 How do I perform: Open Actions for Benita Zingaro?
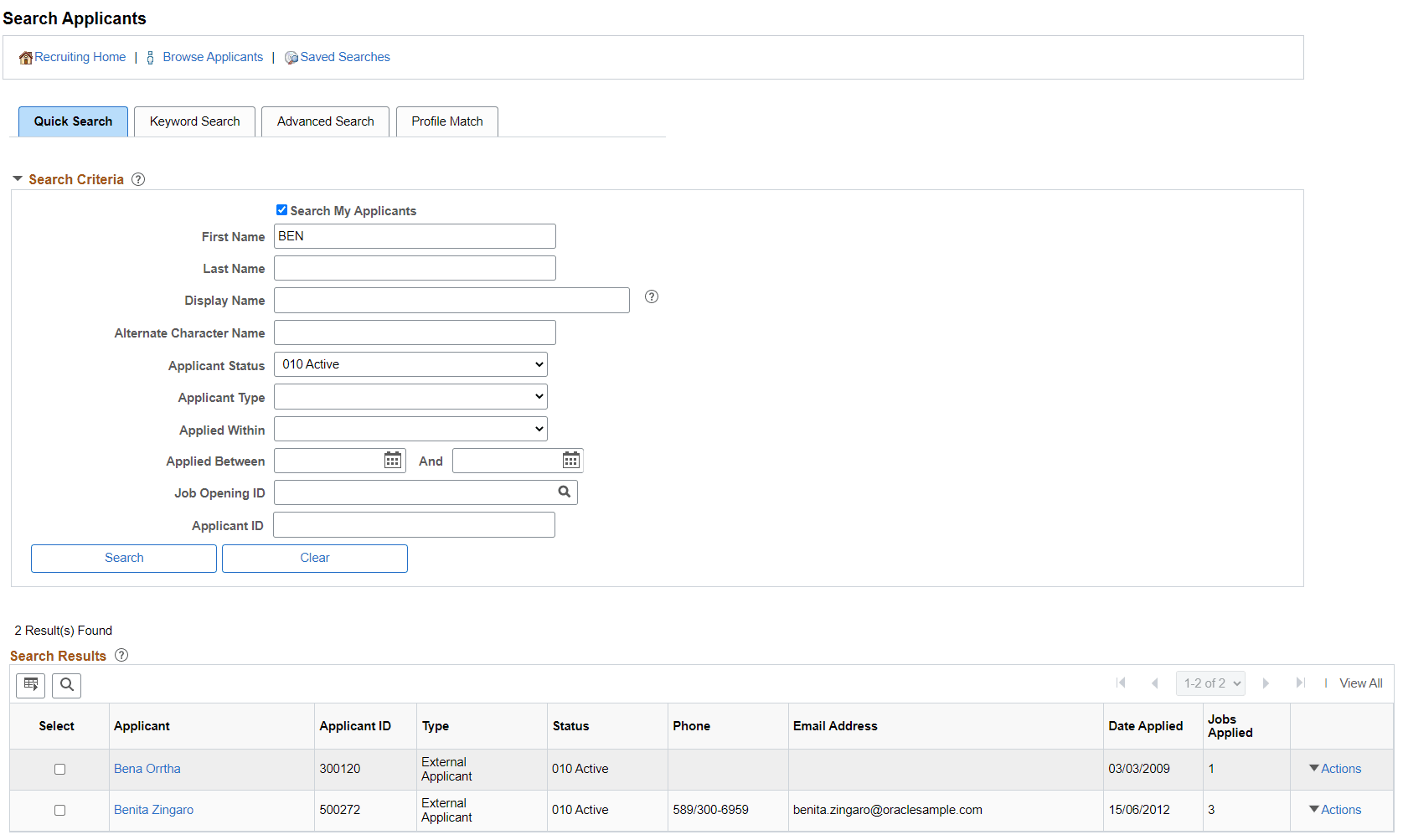click(x=1334, y=809)
